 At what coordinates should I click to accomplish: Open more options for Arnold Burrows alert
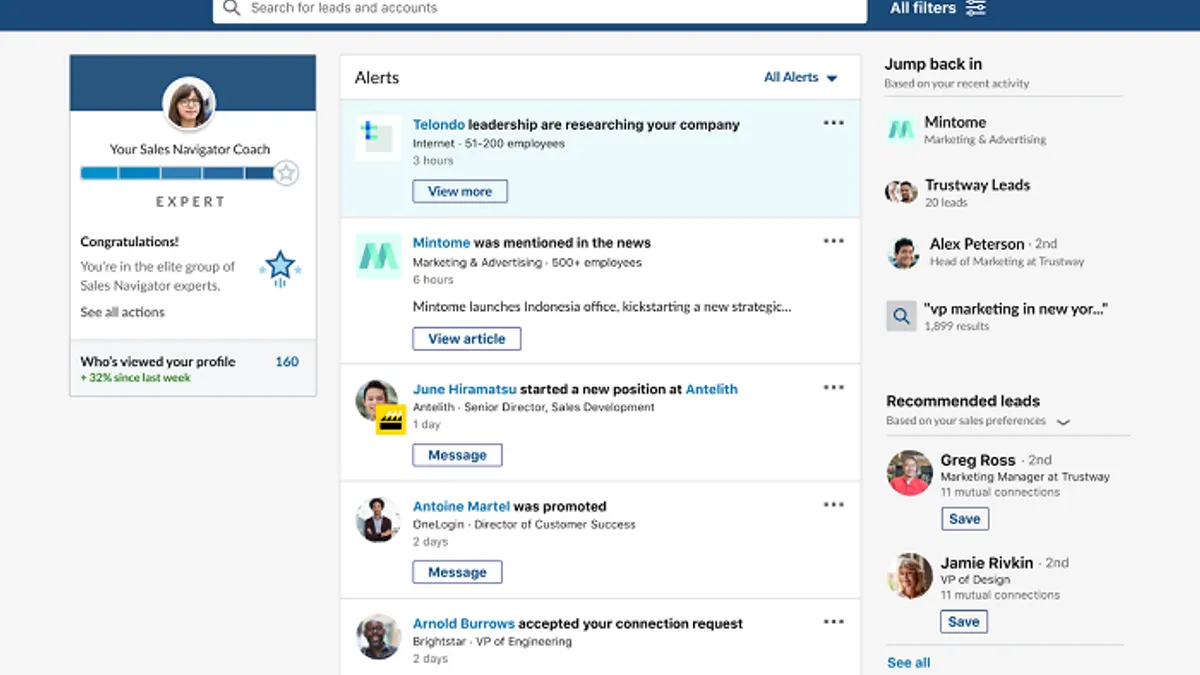[833, 622]
